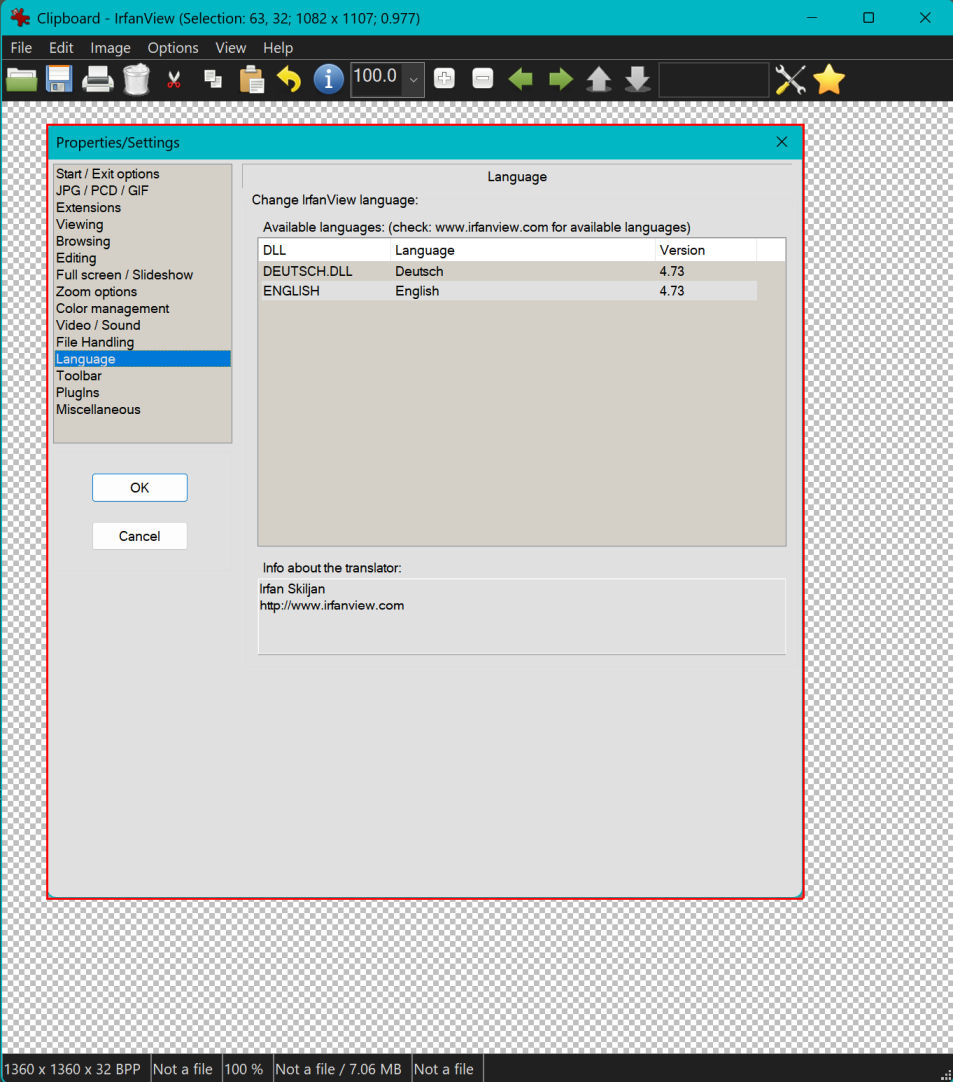This screenshot has width=953, height=1082.
Task: Click the Print toolbar icon
Action: [98, 79]
